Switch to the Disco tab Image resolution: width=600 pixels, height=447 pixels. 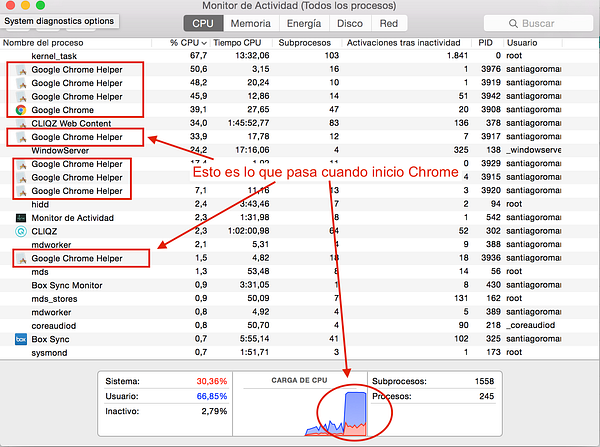coord(350,23)
